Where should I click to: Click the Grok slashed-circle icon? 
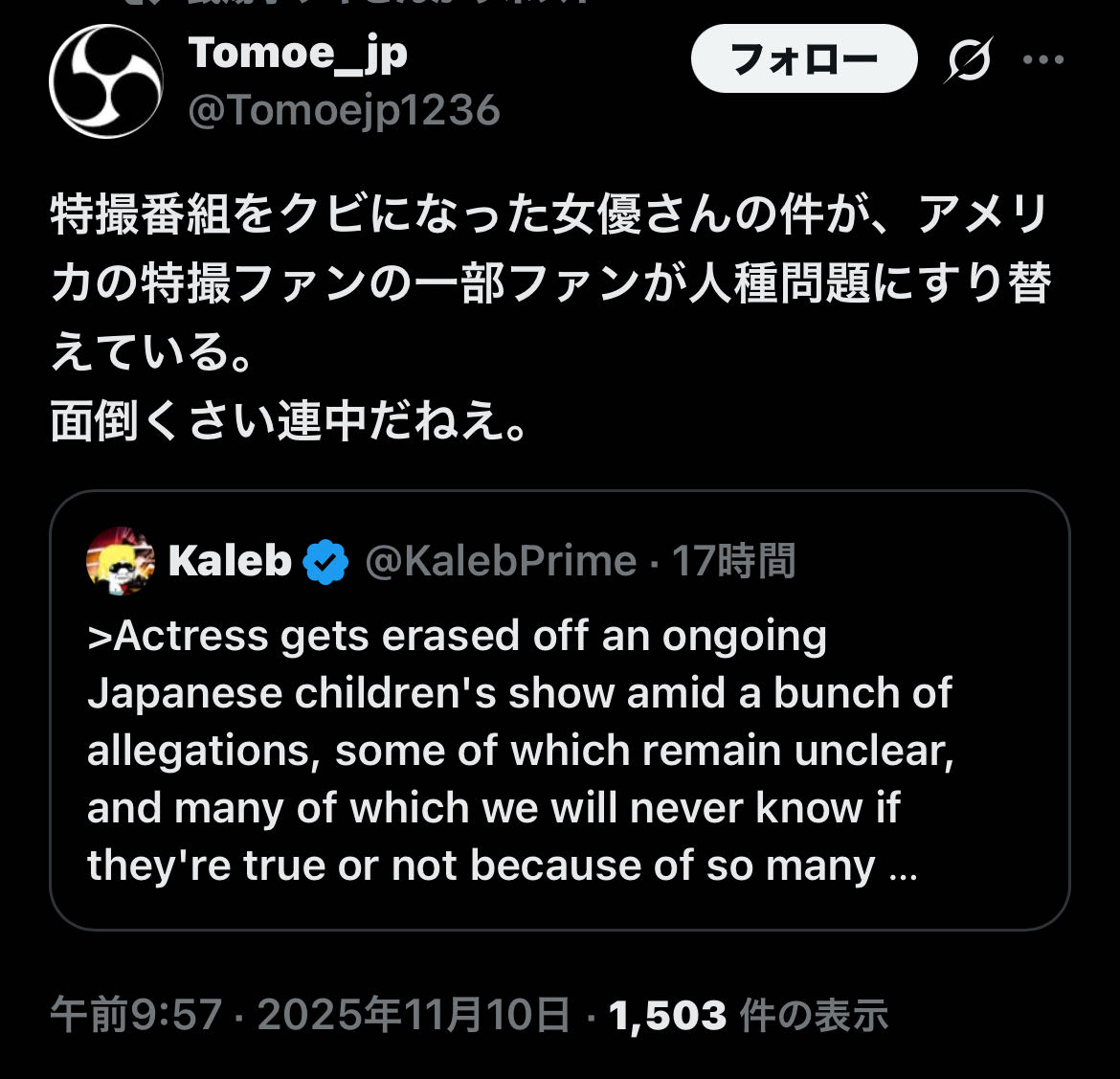(969, 59)
